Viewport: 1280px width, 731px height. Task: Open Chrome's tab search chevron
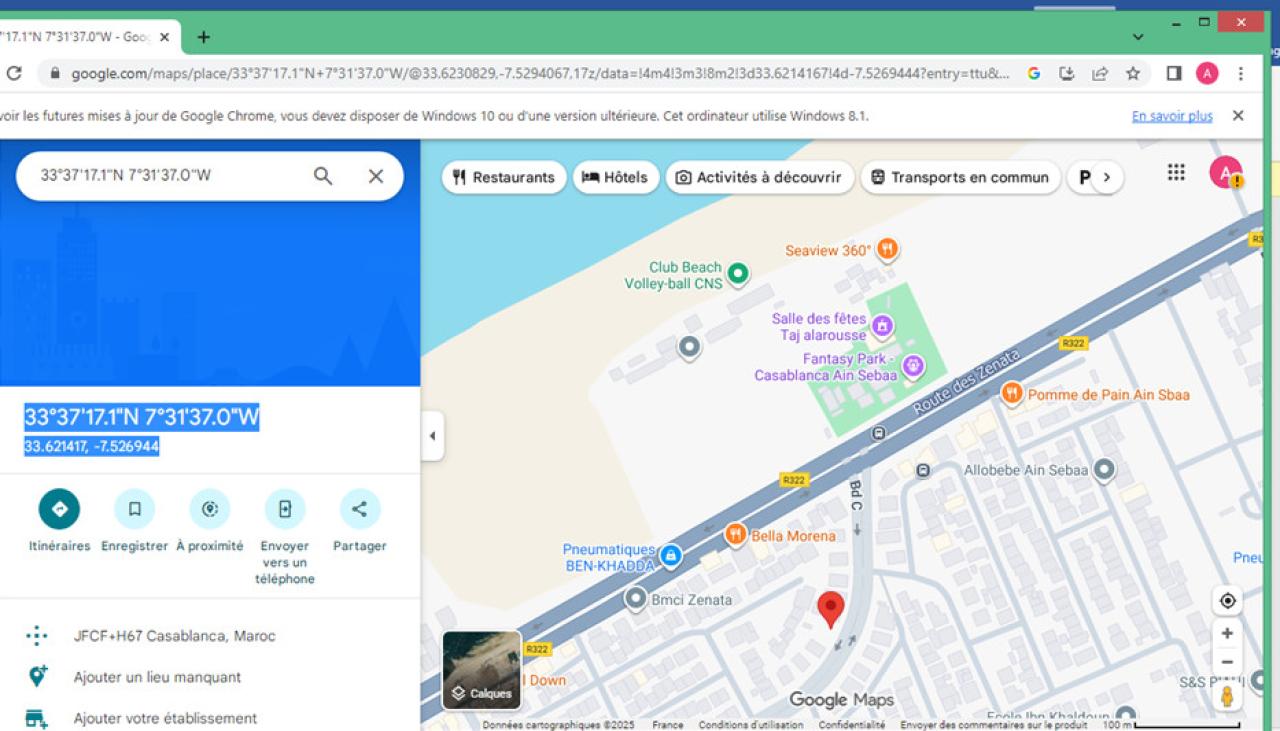tap(1138, 37)
